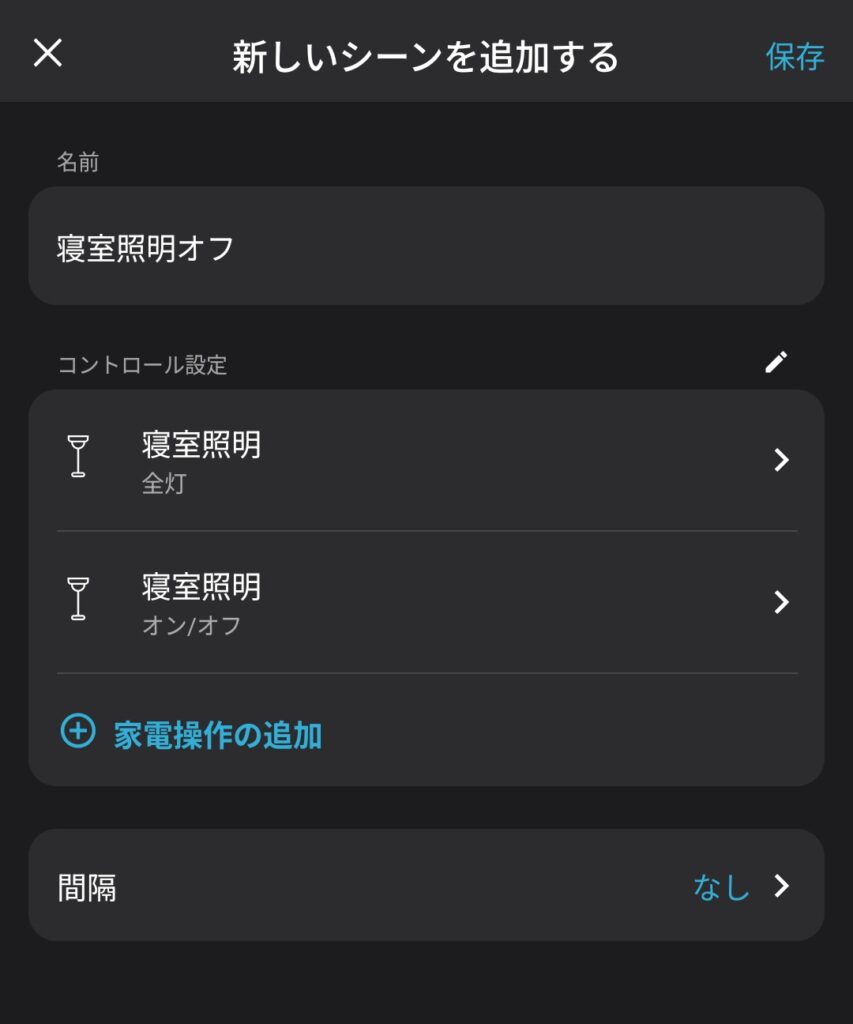Tap 保存 to save the scene
Screen dimensions: 853x1024
coord(795,56)
